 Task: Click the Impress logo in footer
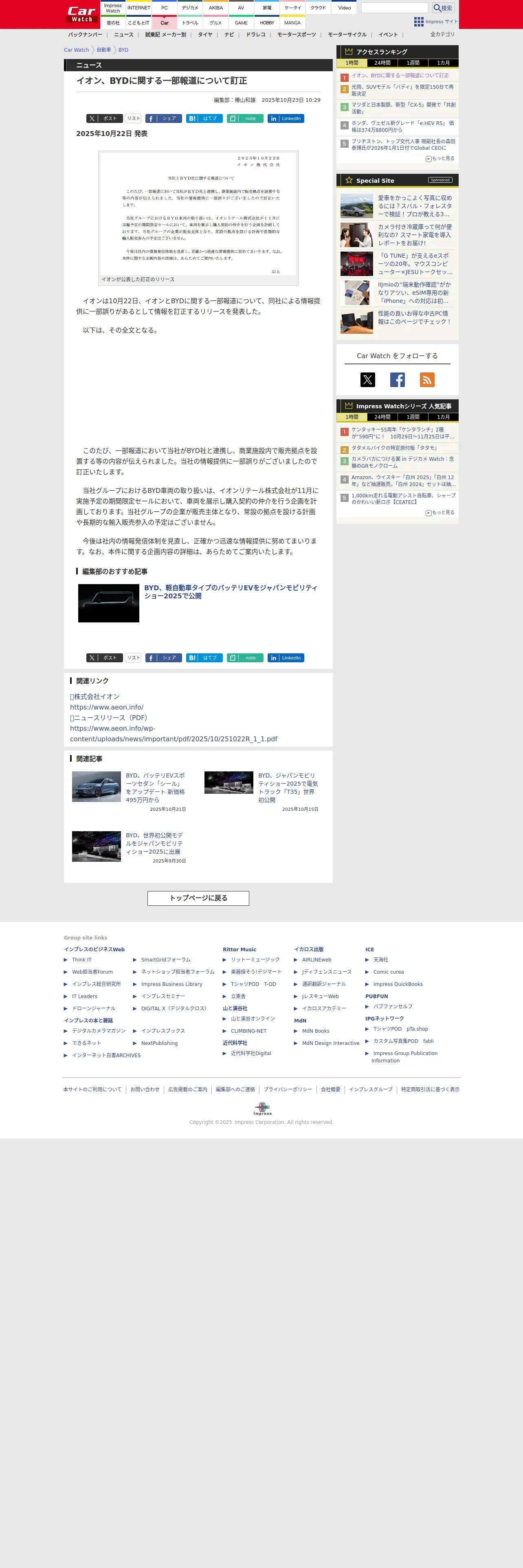[262, 1108]
